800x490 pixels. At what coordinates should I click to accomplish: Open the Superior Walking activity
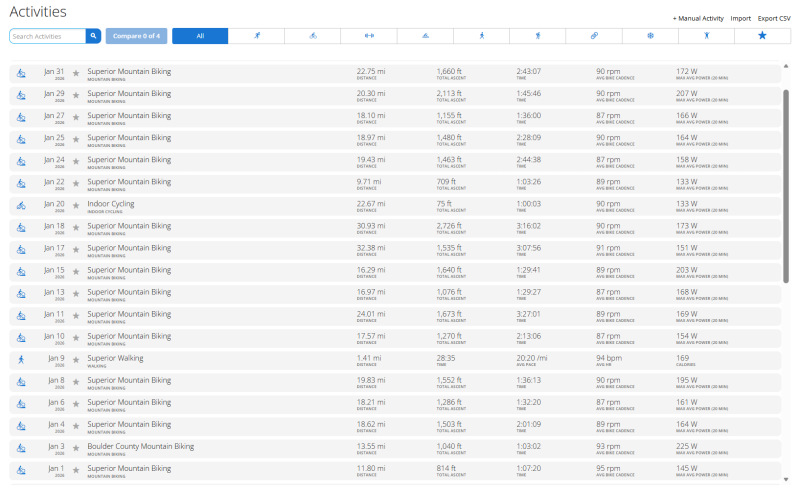click(115, 358)
